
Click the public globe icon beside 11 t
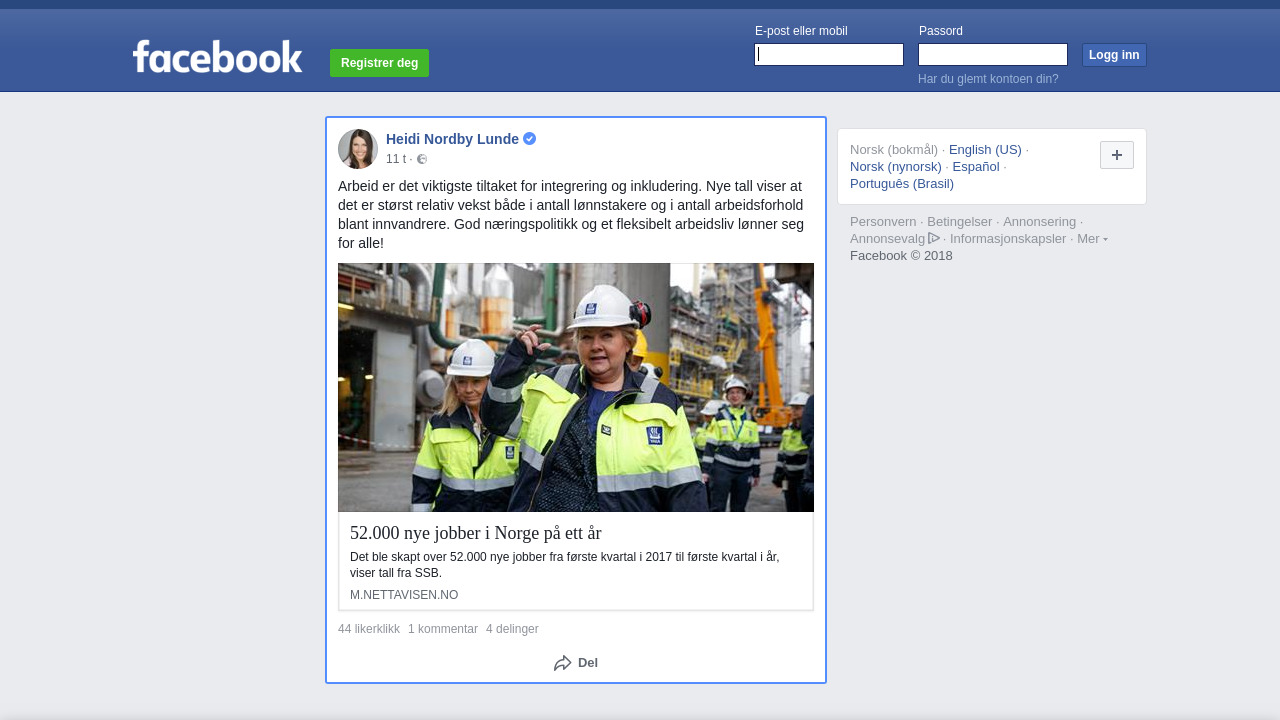pos(422,159)
